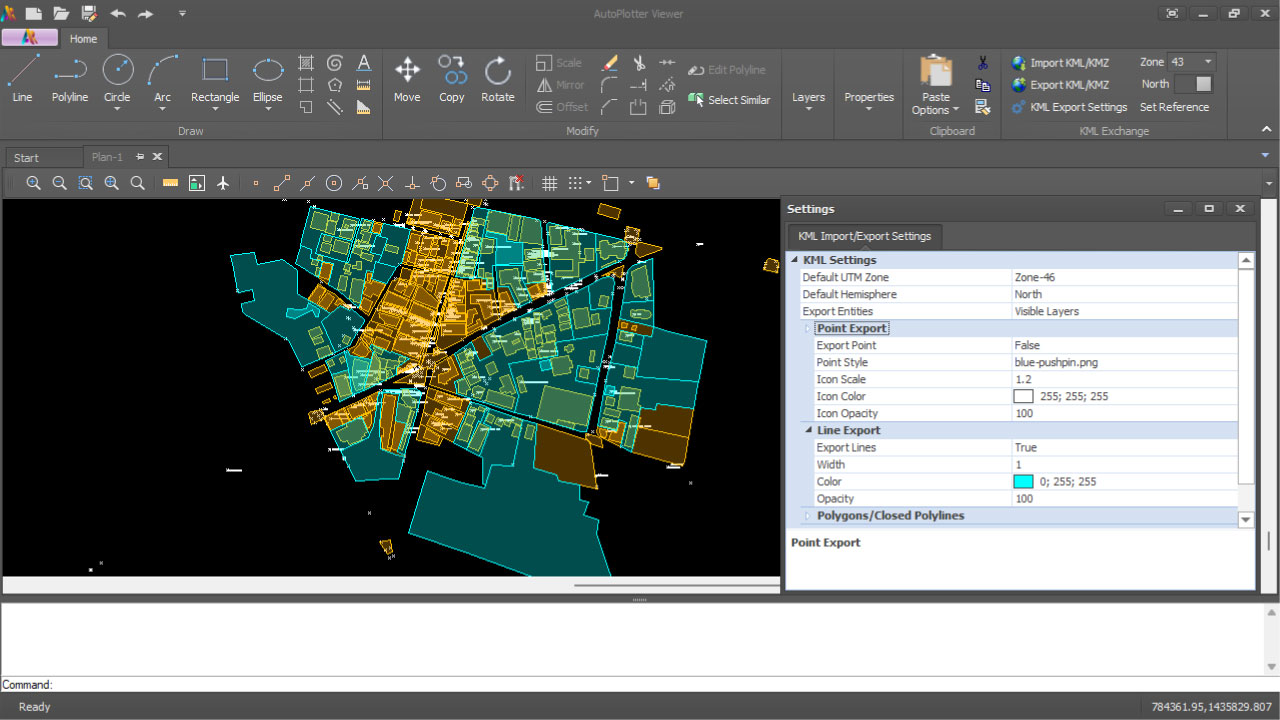Screen dimensions: 1280x720
Task: Toggle the grid display icon
Action: (549, 183)
